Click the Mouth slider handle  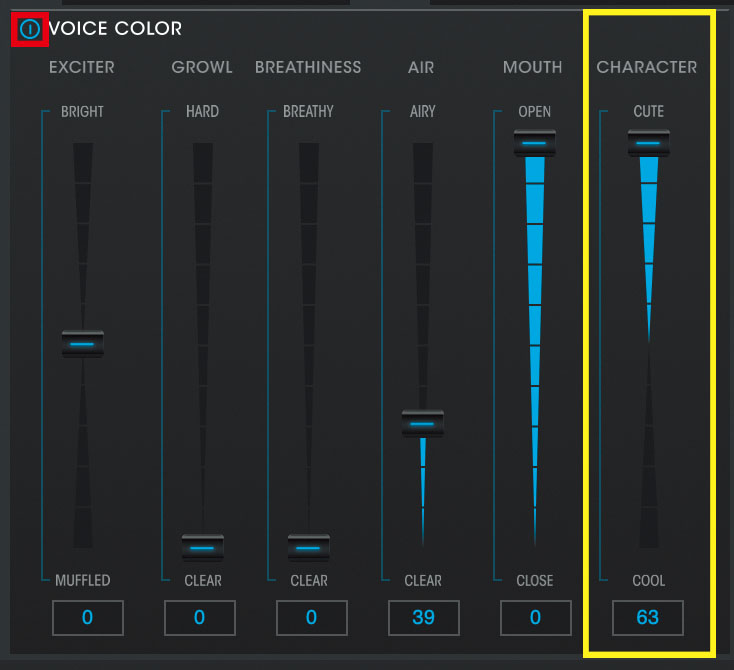[535, 143]
